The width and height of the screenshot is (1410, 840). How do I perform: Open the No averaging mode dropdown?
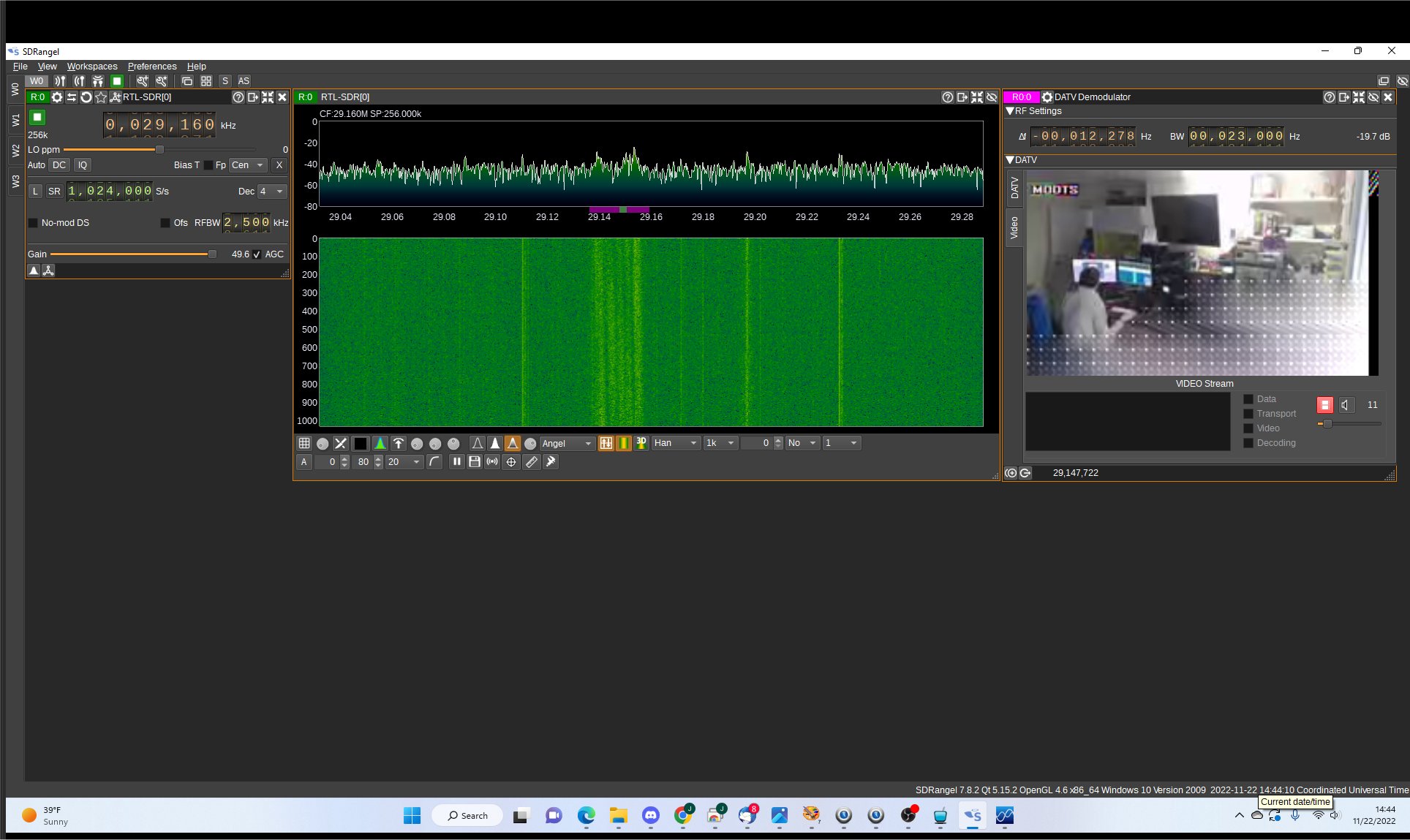tap(802, 443)
